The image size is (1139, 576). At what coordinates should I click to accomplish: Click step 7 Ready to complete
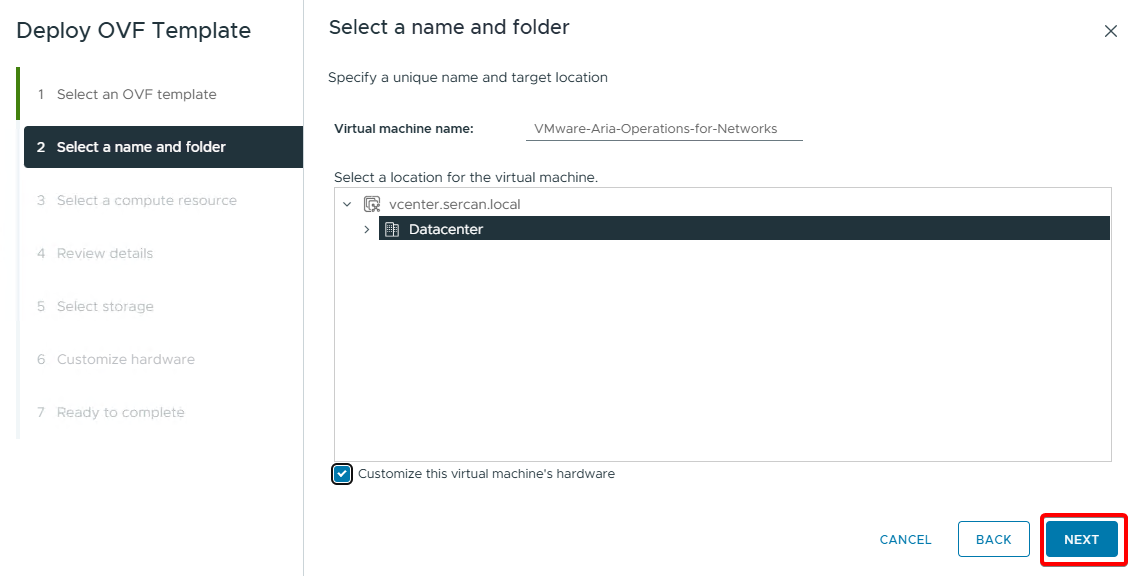pos(120,412)
